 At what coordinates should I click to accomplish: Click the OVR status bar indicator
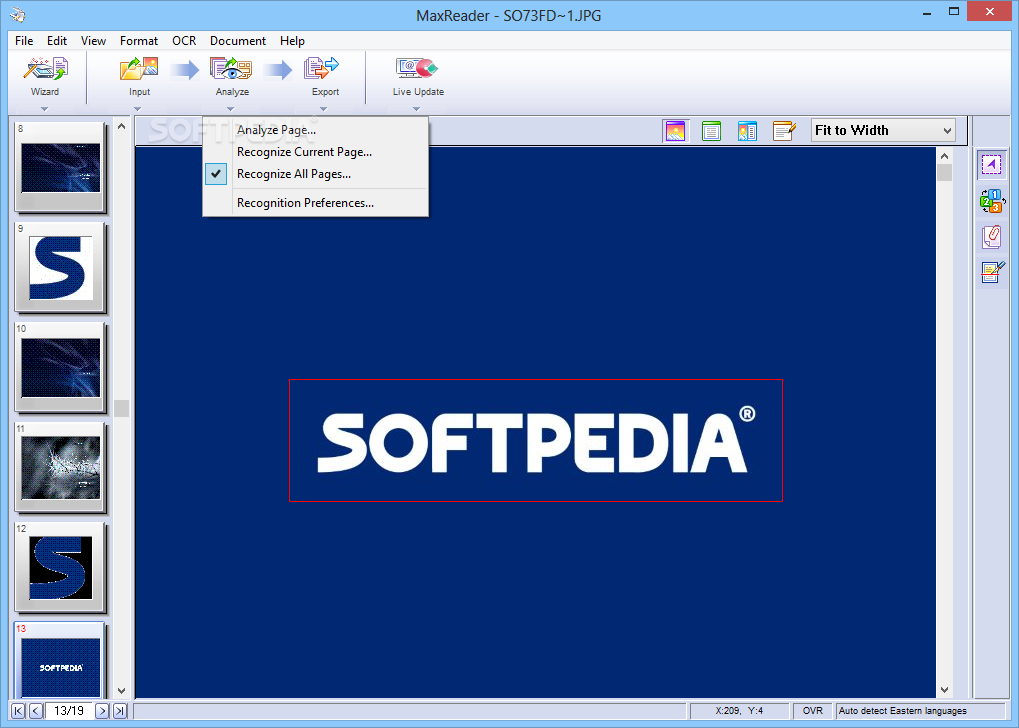click(812, 711)
